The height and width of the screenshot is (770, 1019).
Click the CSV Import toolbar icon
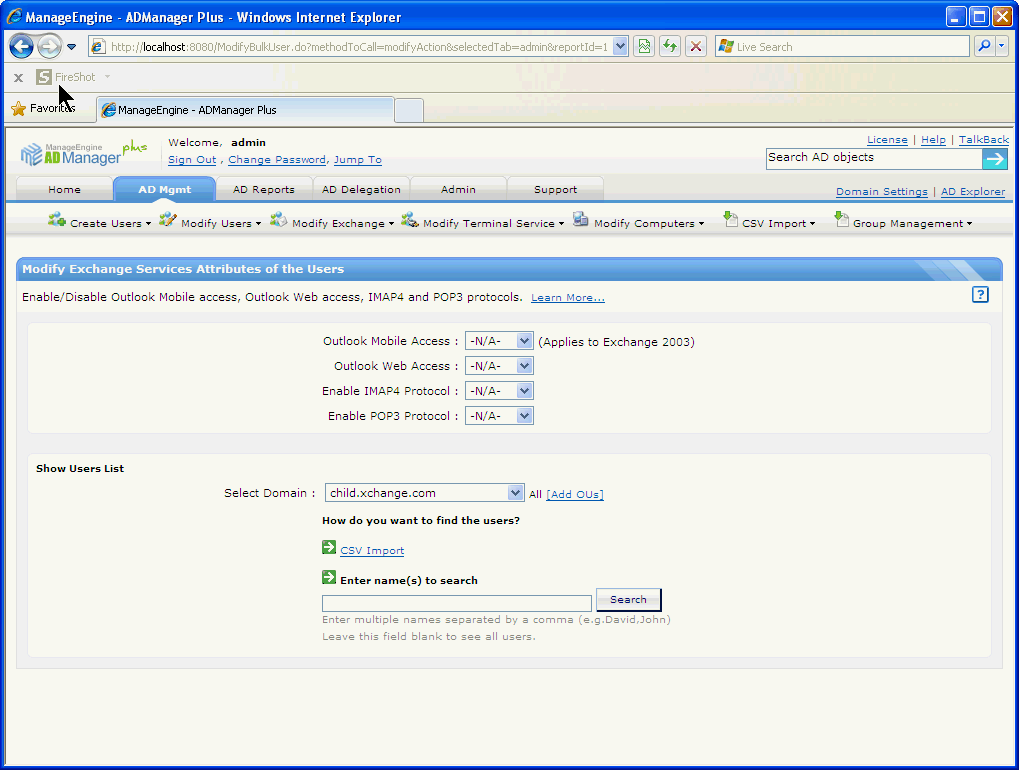click(730, 221)
